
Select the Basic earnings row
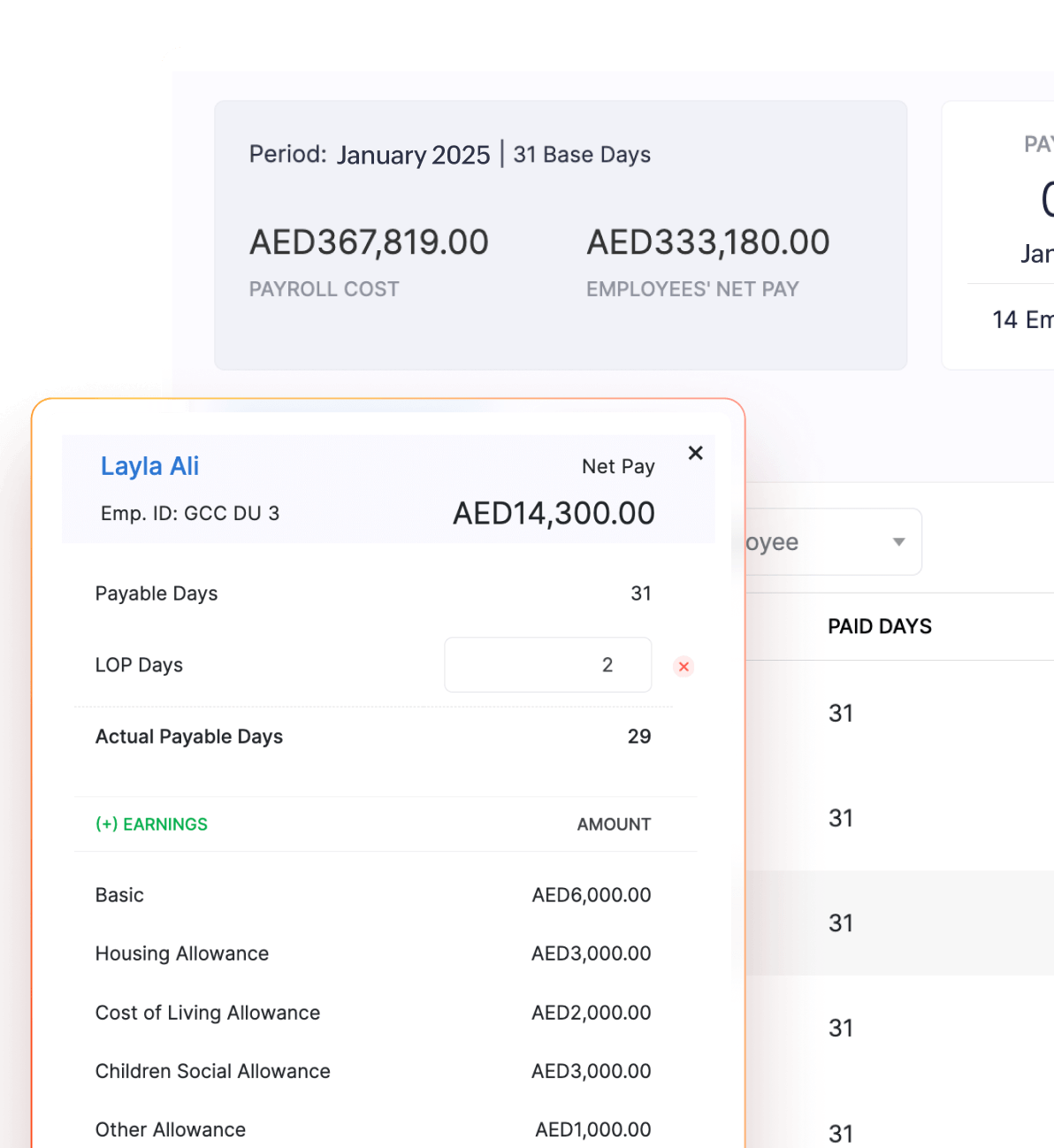click(x=119, y=895)
